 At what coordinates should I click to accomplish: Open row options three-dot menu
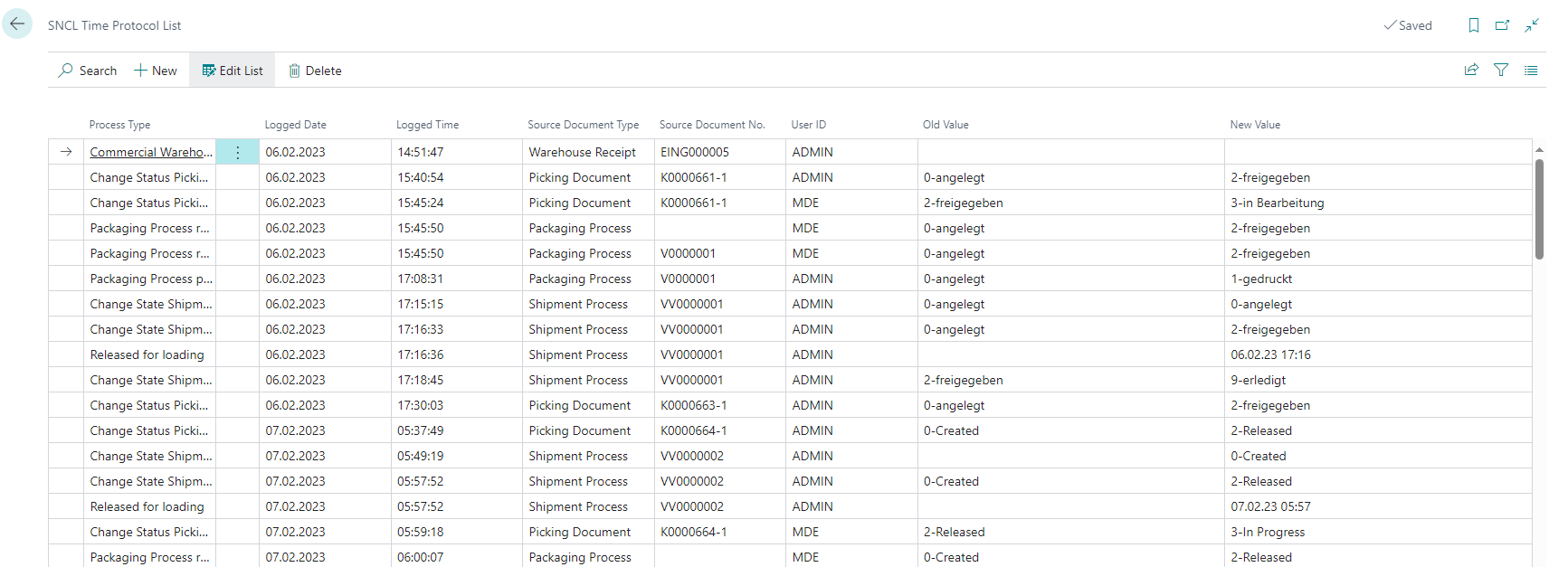click(237, 152)
